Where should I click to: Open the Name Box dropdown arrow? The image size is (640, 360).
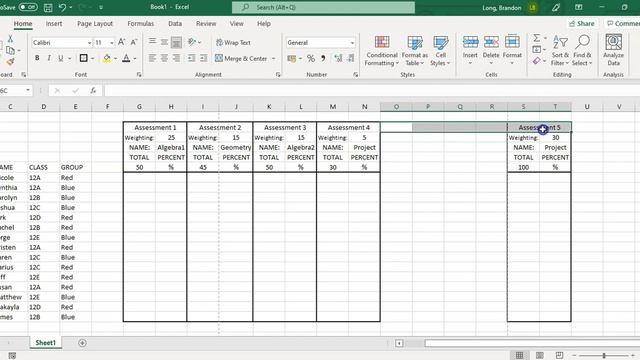tap(28, 90)
